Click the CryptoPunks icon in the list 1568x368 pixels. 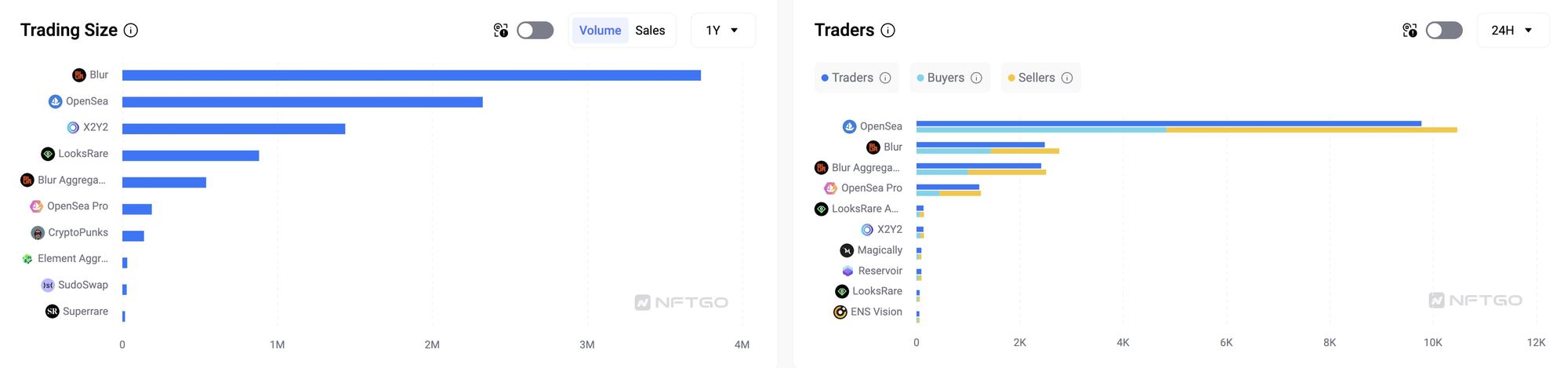click(x=38, y=233)
